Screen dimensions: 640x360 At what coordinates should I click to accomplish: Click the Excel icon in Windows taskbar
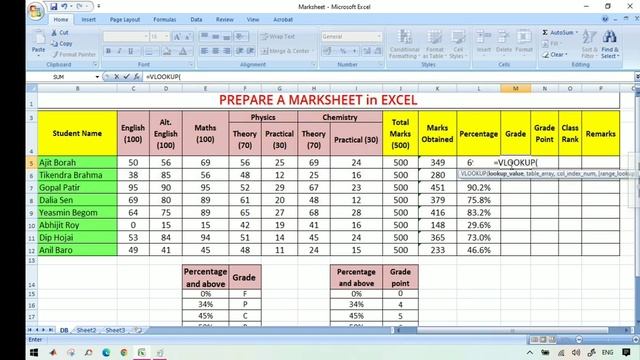tap(142, 353)
